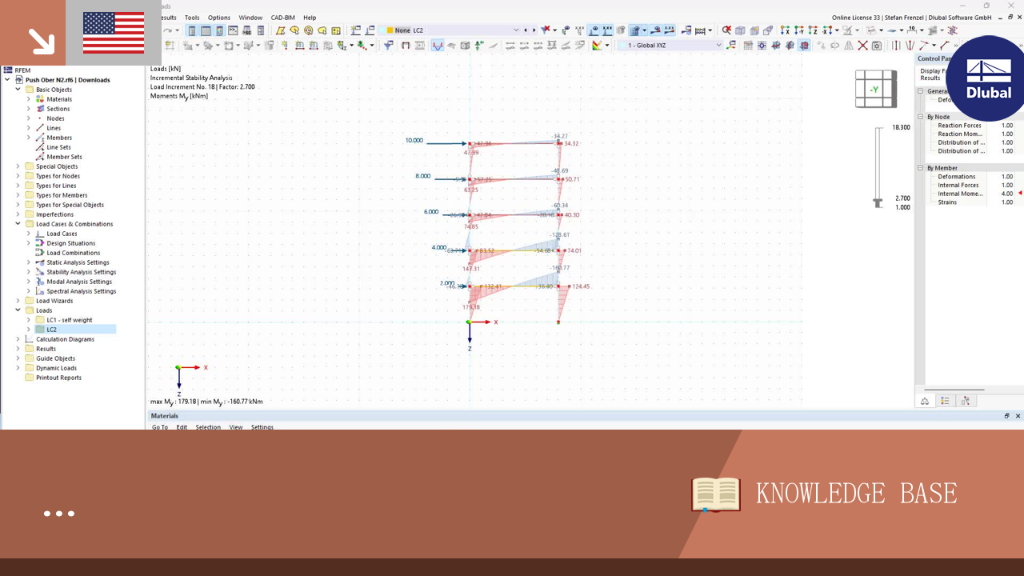Click the filter icon in Control Panel footer
Image resolution: width=1024 pixels, height=576 pixels.
click(965, 401)
